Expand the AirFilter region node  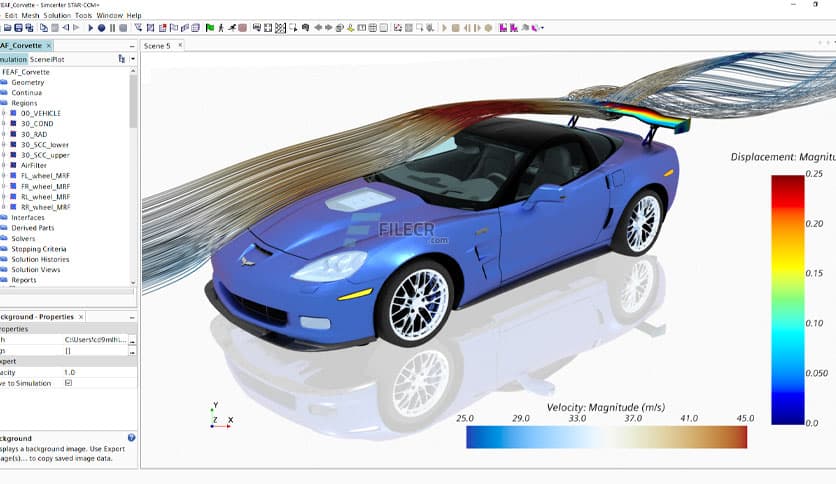click(4, 165)
